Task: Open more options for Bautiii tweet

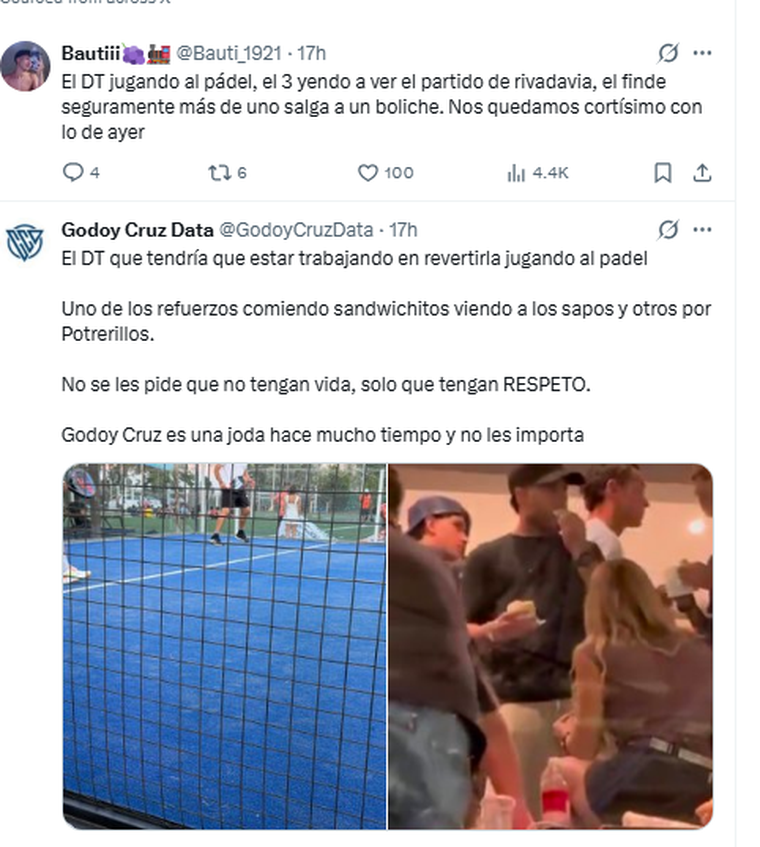Action: coord(702,53)
